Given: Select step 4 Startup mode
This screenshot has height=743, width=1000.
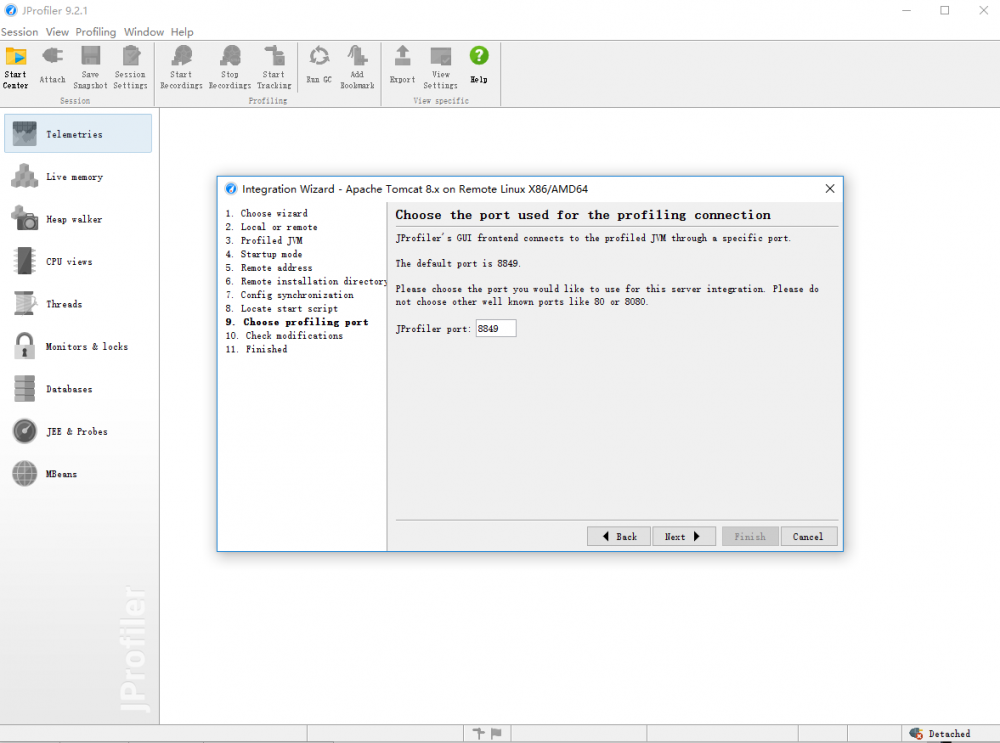Looking at the screenshot, I should click(x=264, y=254).
